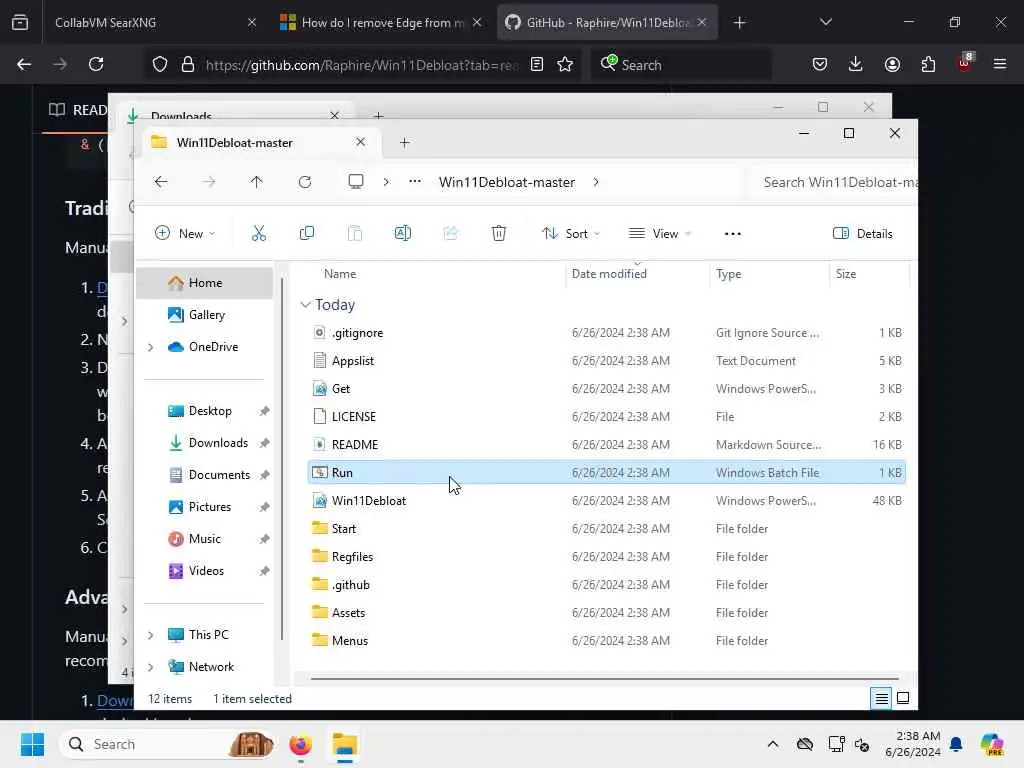
Task: Click the Firefox icon in the taskbar
Action: (x=300, y=744)
